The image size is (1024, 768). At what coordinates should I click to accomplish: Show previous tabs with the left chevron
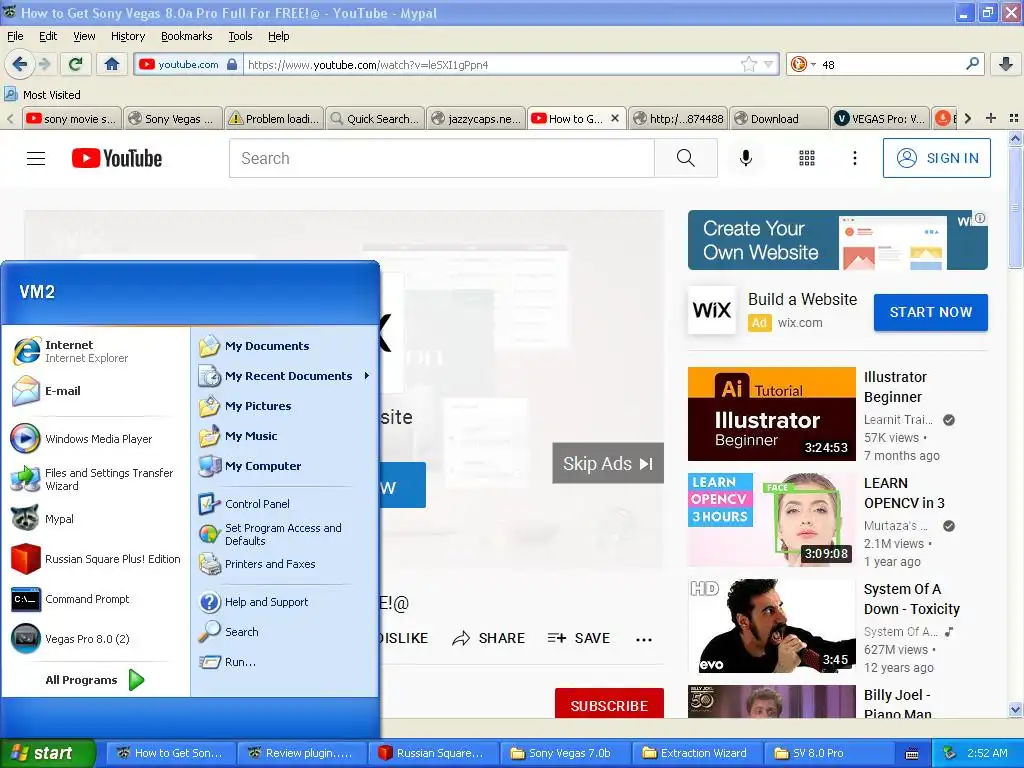pos(10,118)
